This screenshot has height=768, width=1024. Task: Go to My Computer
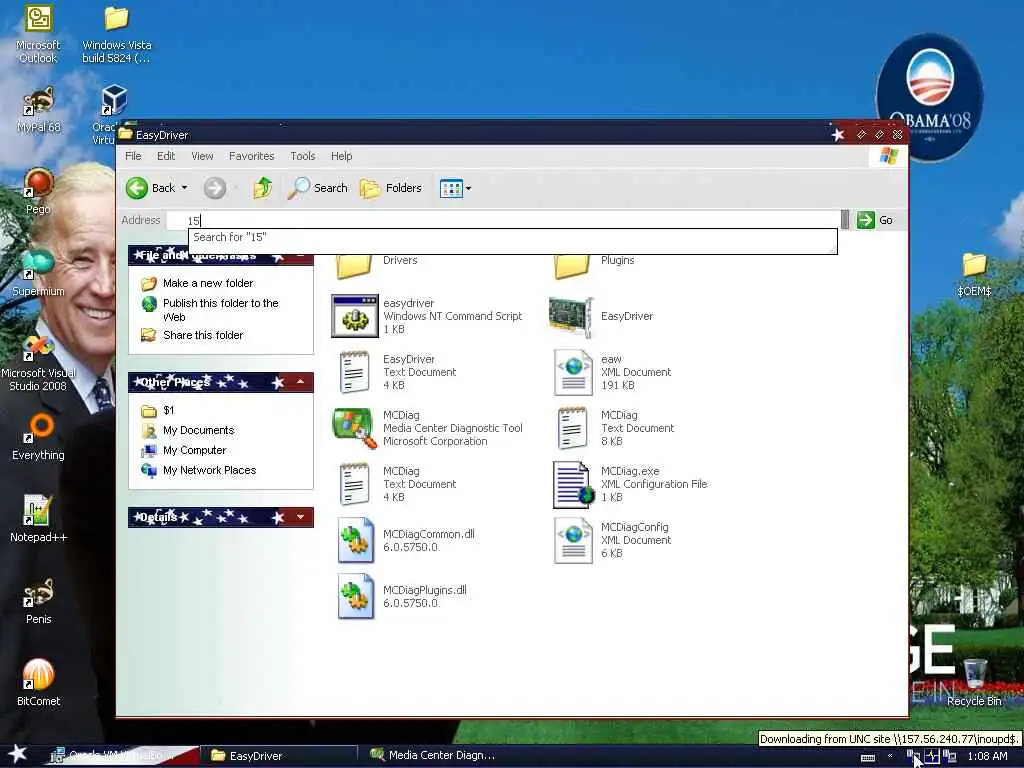[x=195, y=450]
